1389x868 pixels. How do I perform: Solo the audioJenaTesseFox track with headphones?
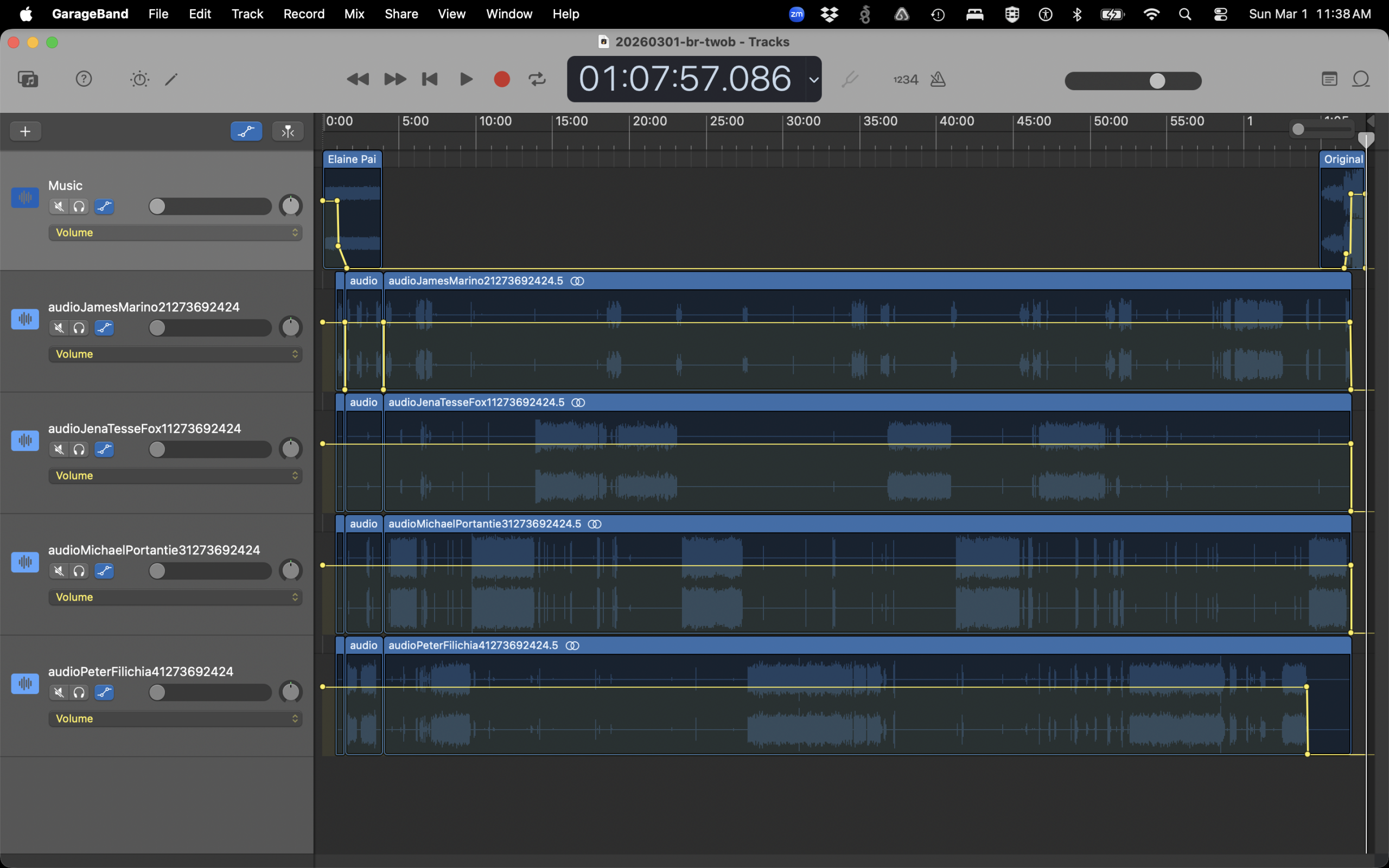pos(79,450)
